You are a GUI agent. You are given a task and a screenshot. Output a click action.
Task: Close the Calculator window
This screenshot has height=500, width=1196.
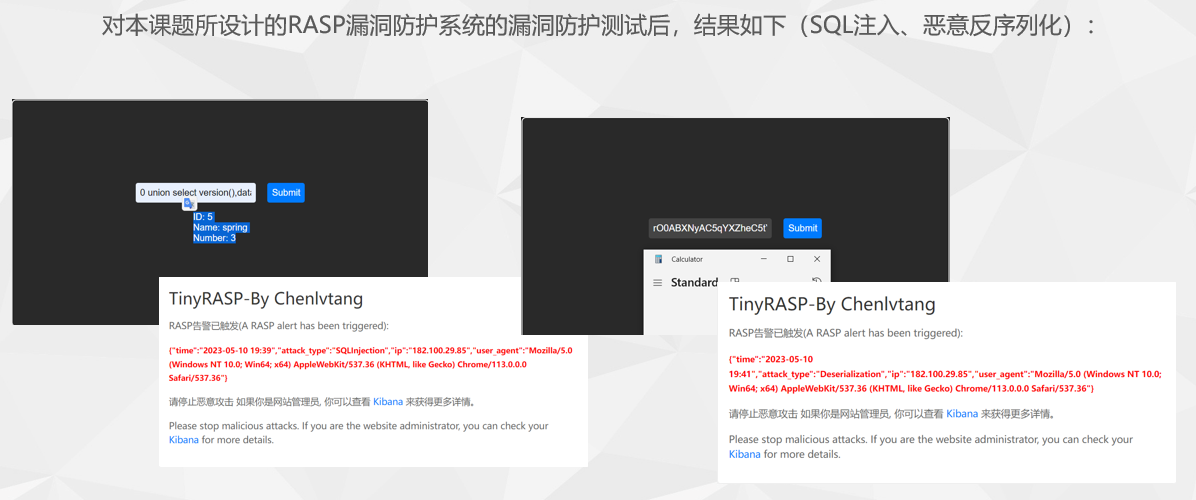(817, 259)
